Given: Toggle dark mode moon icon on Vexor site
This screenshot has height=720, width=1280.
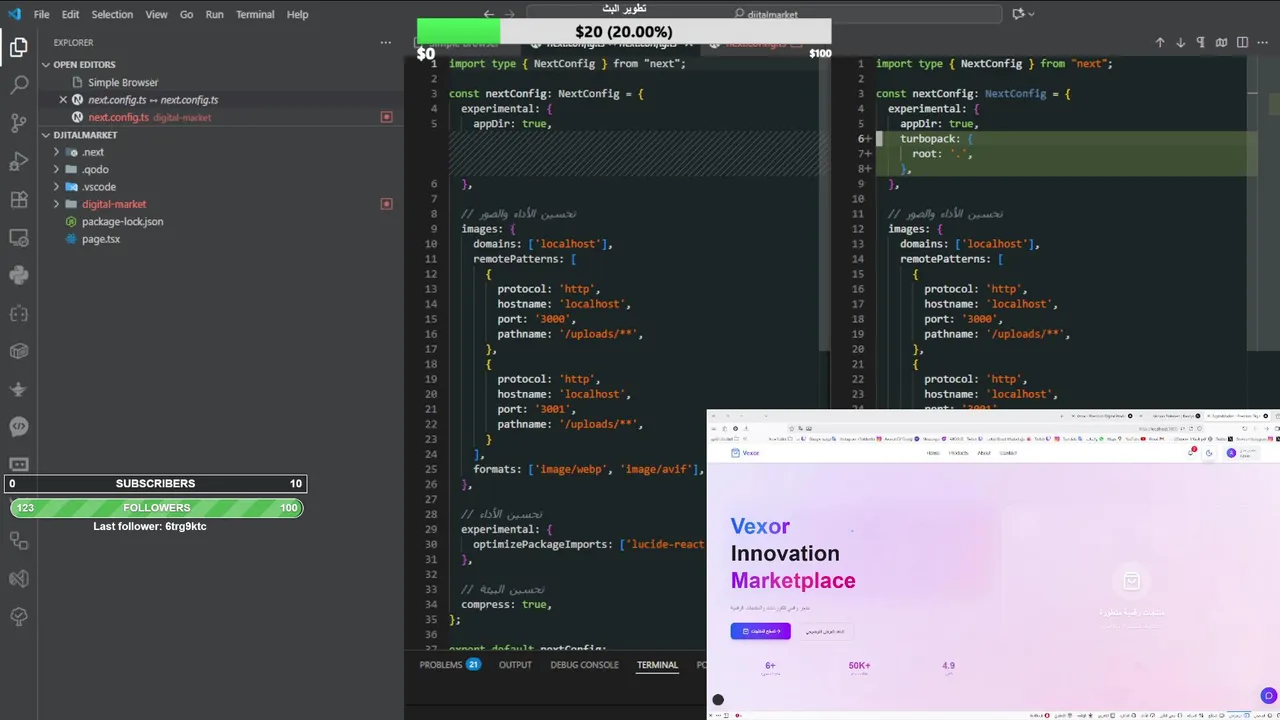Looking at the screenshot, I should tap(1209, 453).
